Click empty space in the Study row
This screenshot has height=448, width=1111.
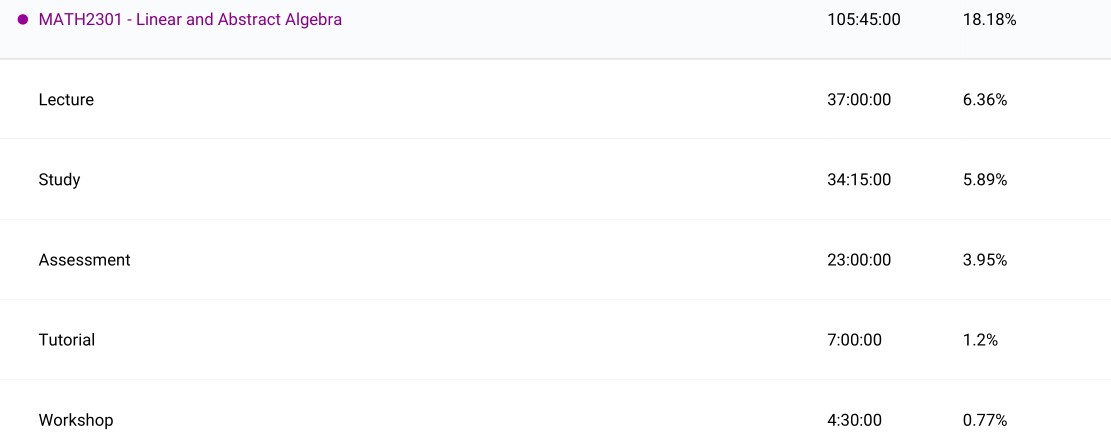[450, 180]
